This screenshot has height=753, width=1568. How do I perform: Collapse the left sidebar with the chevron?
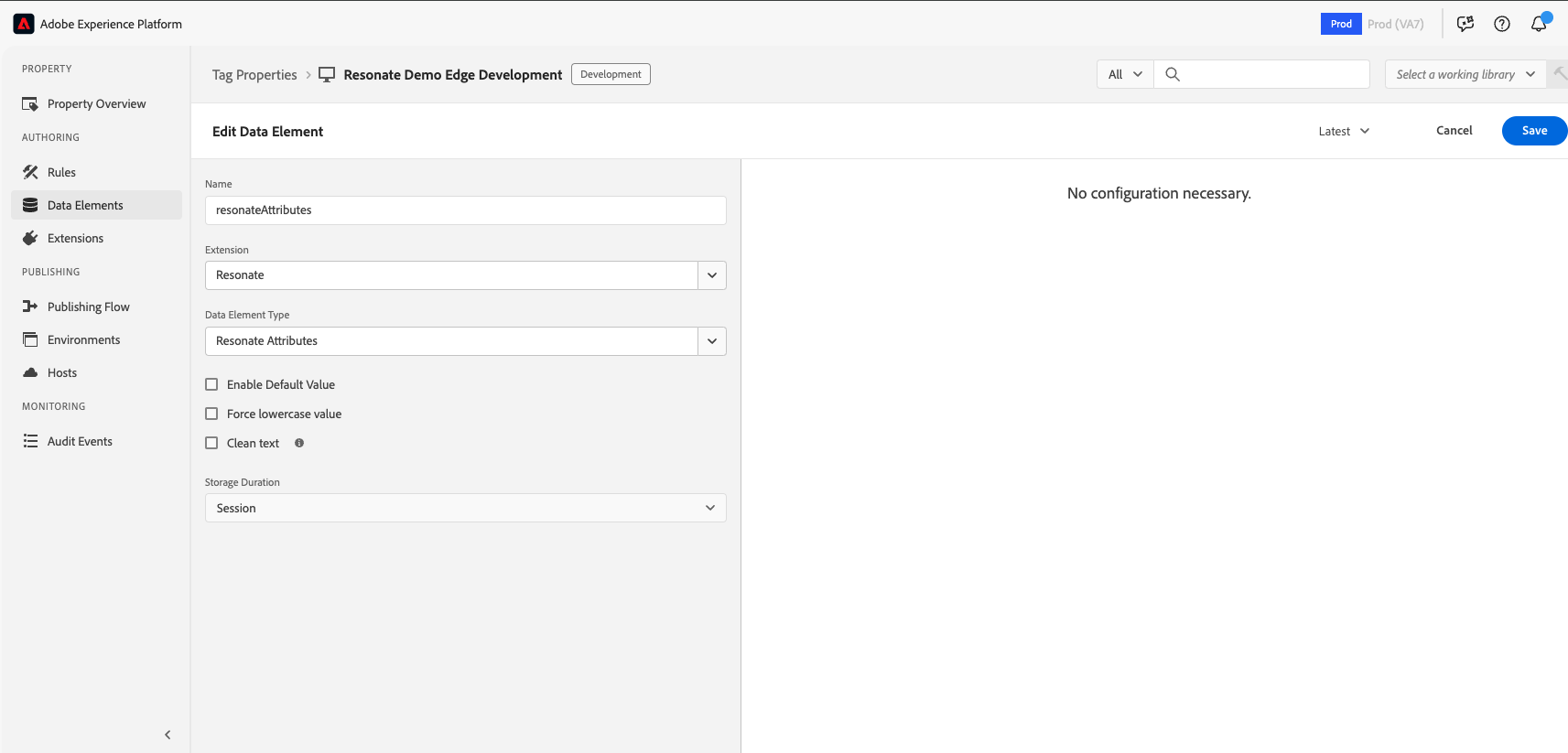pyautogui.click(x=168, y=735)
